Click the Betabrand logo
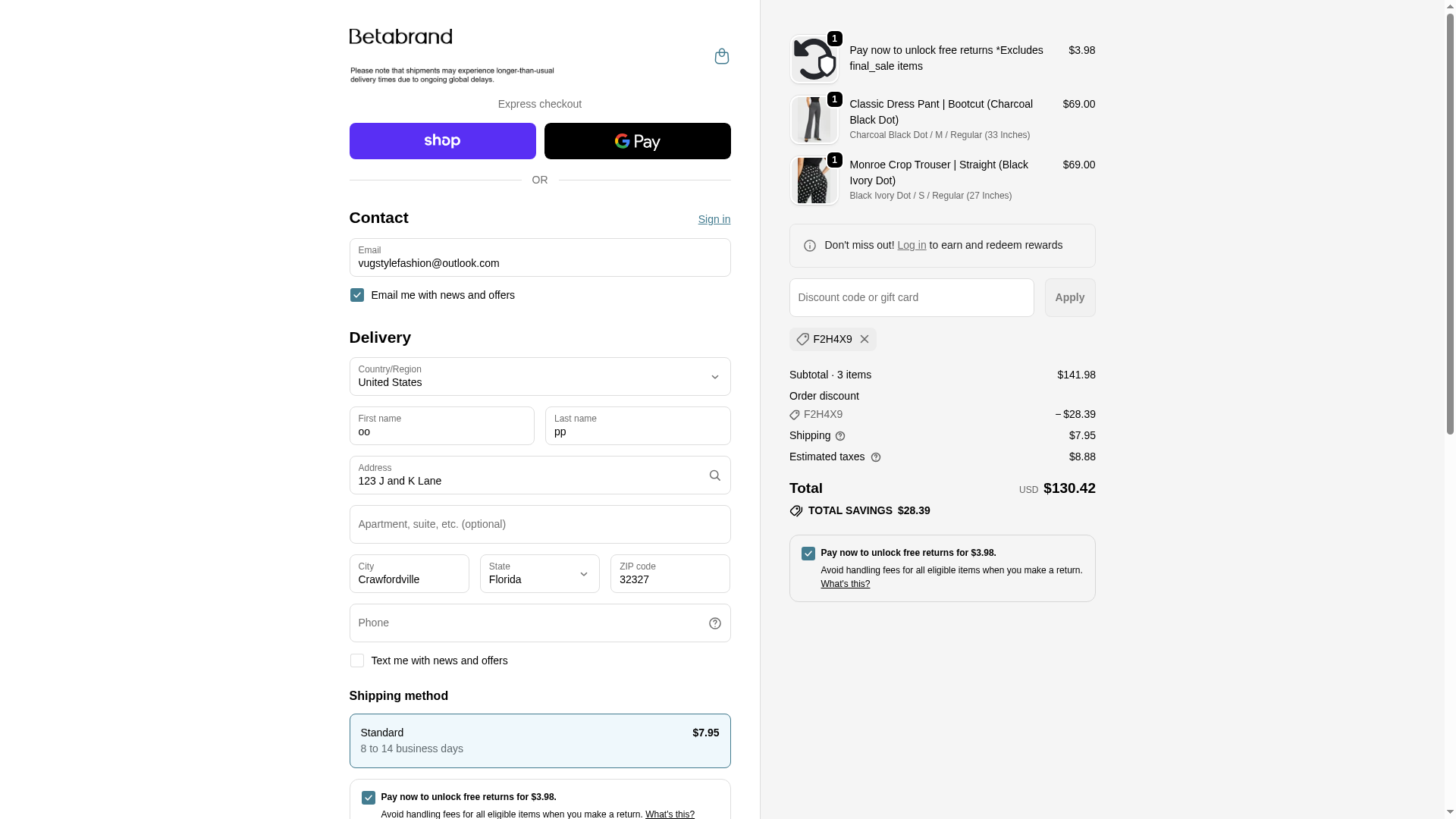The height and width of the screenshot is (819, 1456). (400, 36)
